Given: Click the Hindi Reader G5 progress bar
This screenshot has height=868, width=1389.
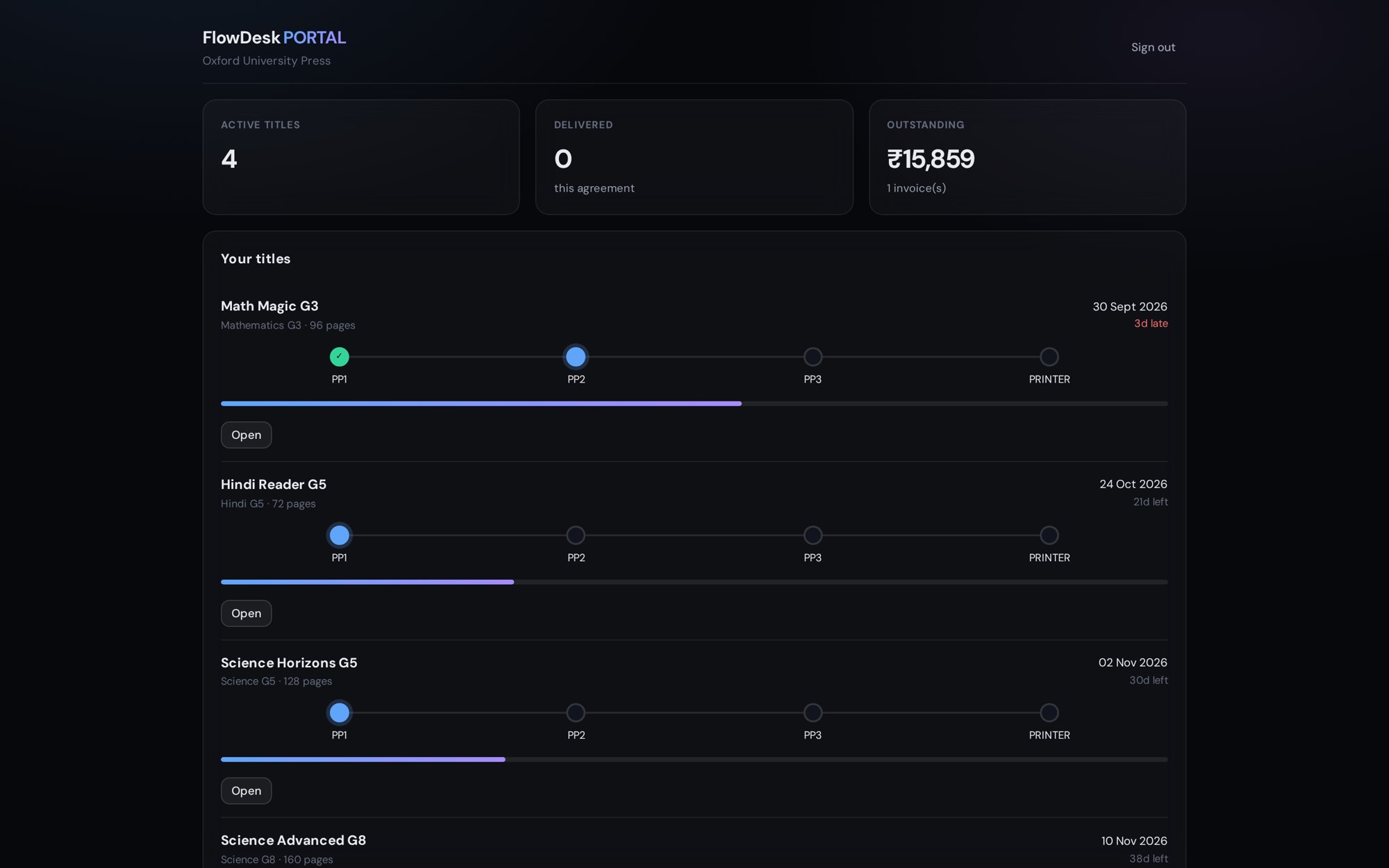Looking at the screenshot, I should (694, 582).
